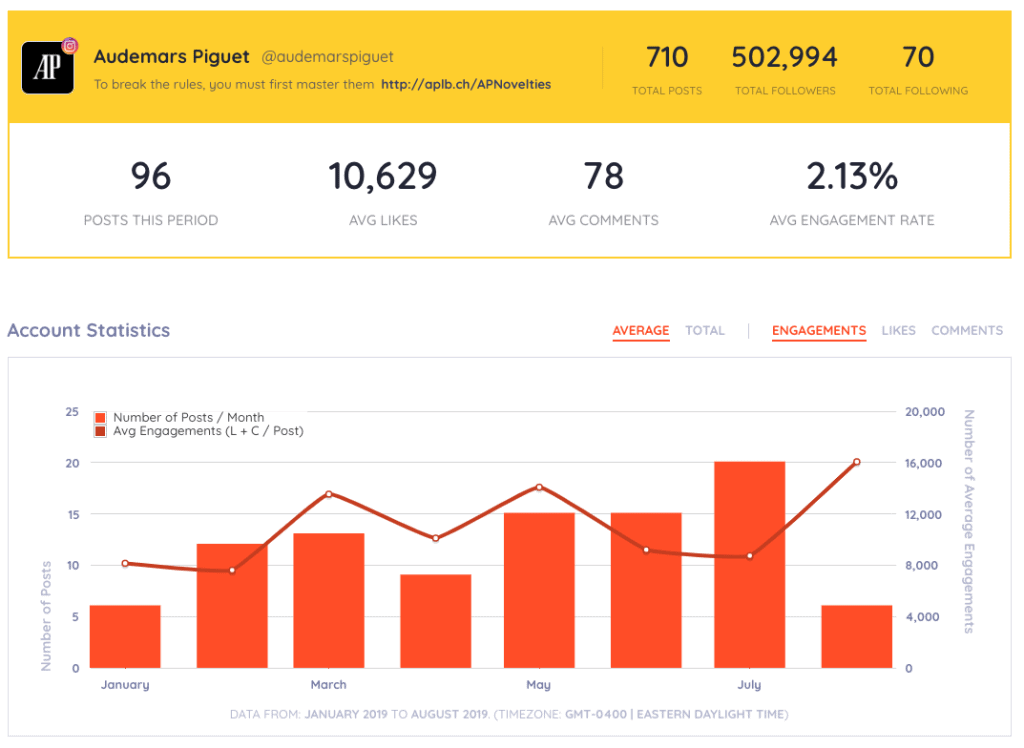Viewport: 1024px width, 748px height.
Task: Click the Number of Posts / Month legend label
Action: 189,417
